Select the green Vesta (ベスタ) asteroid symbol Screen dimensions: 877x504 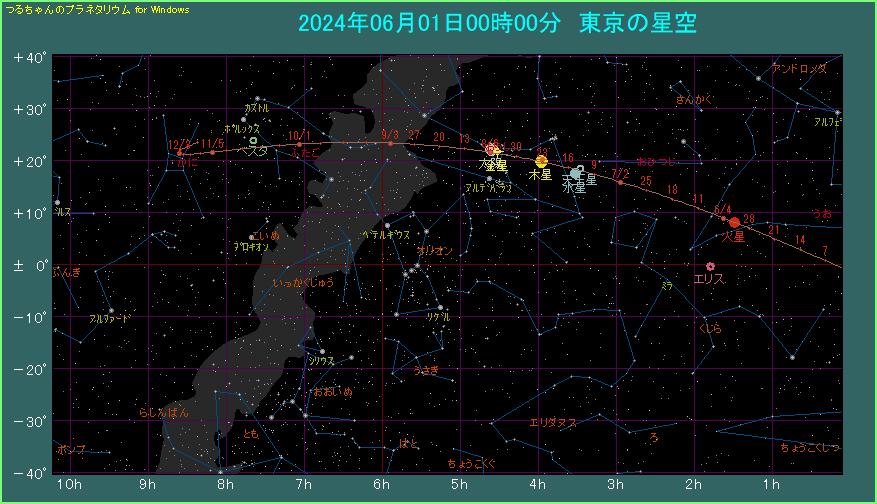pyautogui.click(x=253, y=141)
